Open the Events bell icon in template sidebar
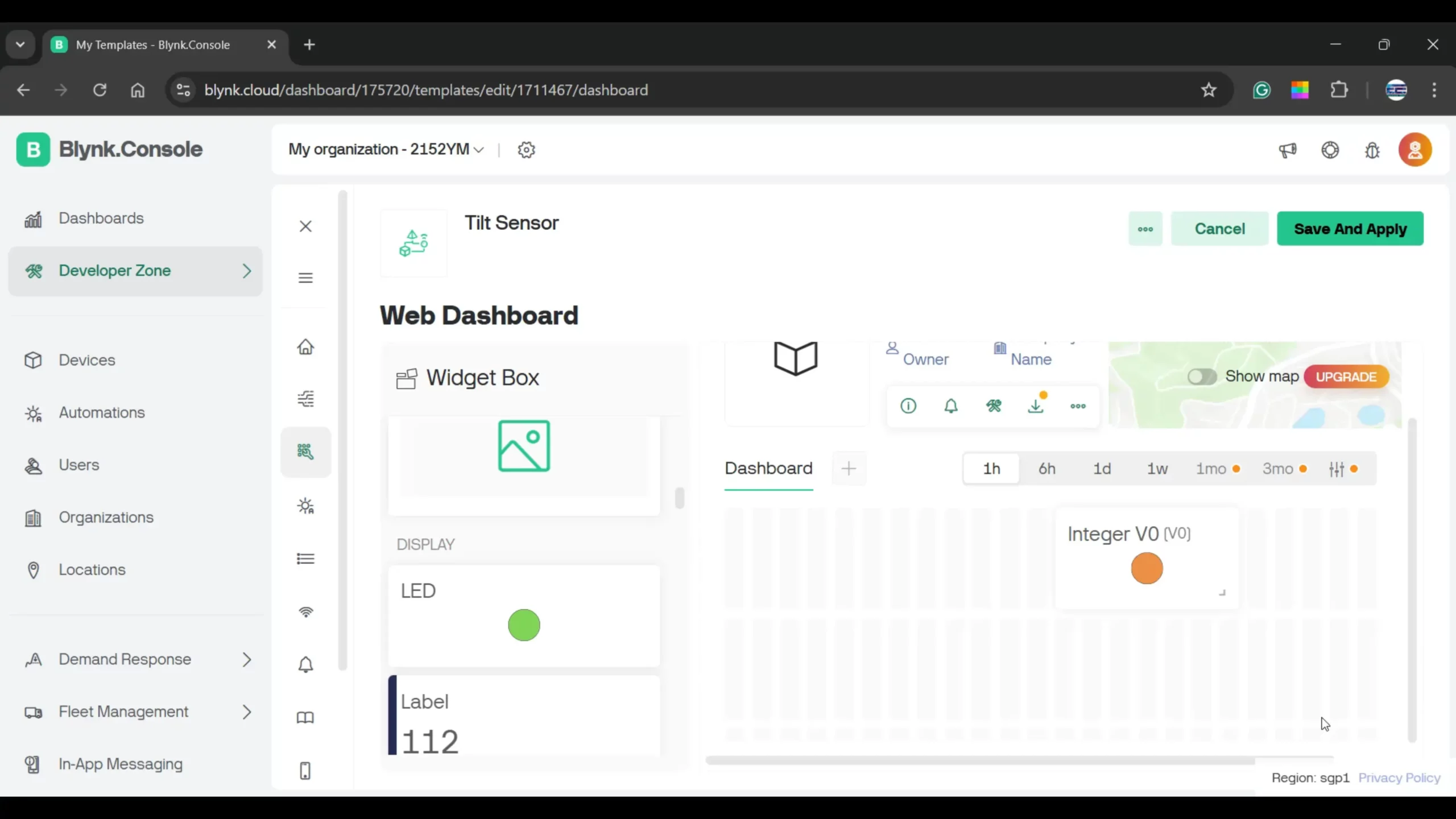The image size is (1456, 819). click(x=305, y=664)
